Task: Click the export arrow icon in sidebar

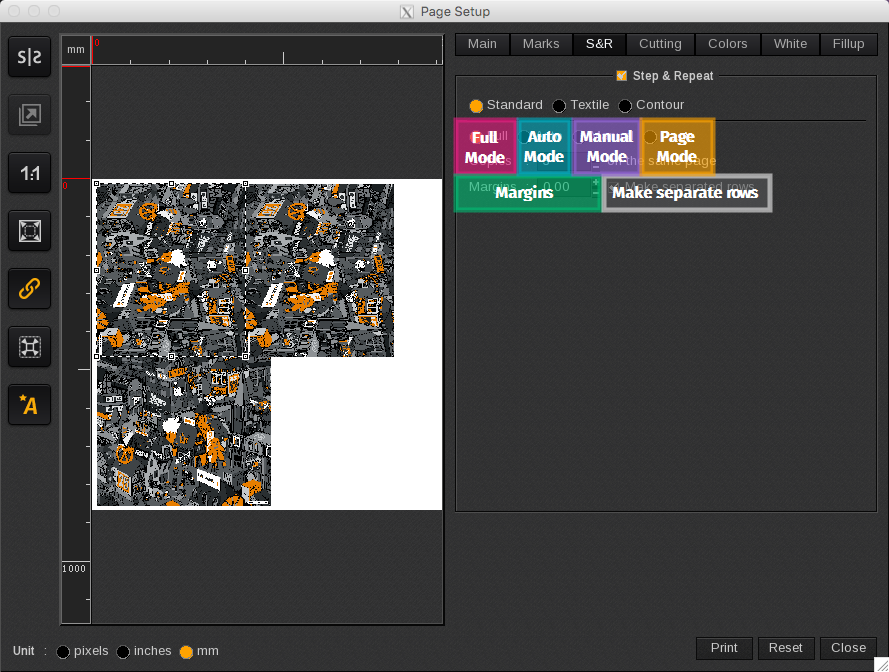Action: [30, 116]
